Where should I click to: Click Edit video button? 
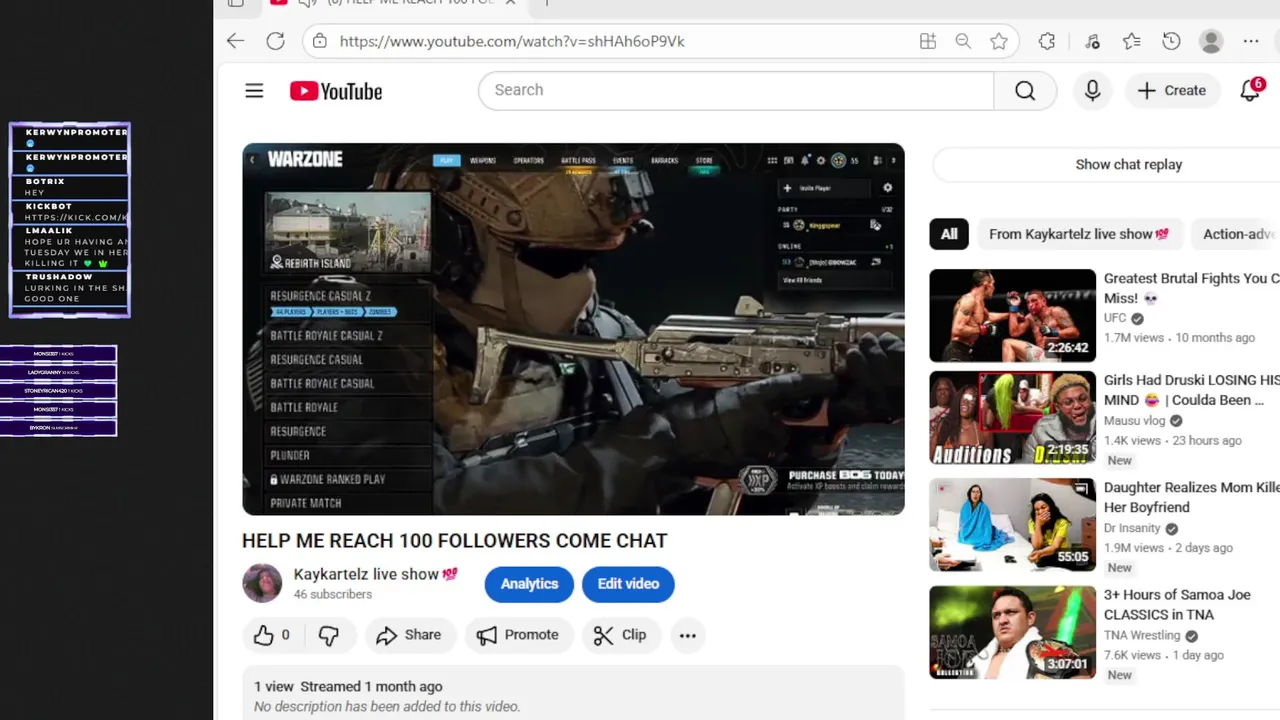point(628,584)
